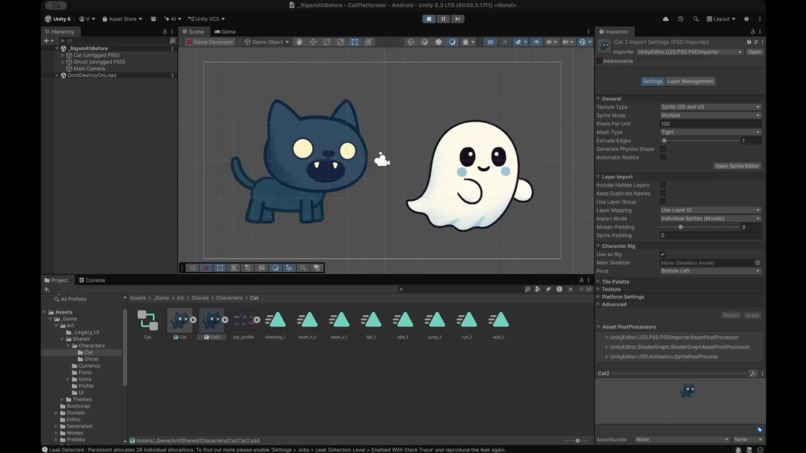Open the Texture Type dropdown
806x453 pixels.
click(710, 107)
